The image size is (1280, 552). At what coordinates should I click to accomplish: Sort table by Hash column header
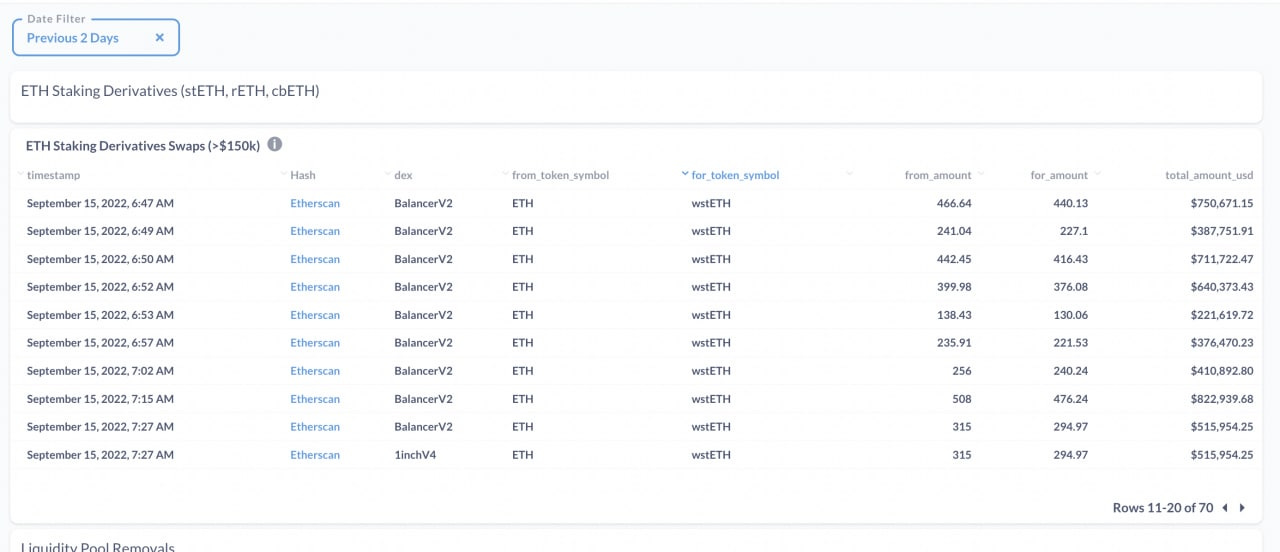[x=303, y=175]
